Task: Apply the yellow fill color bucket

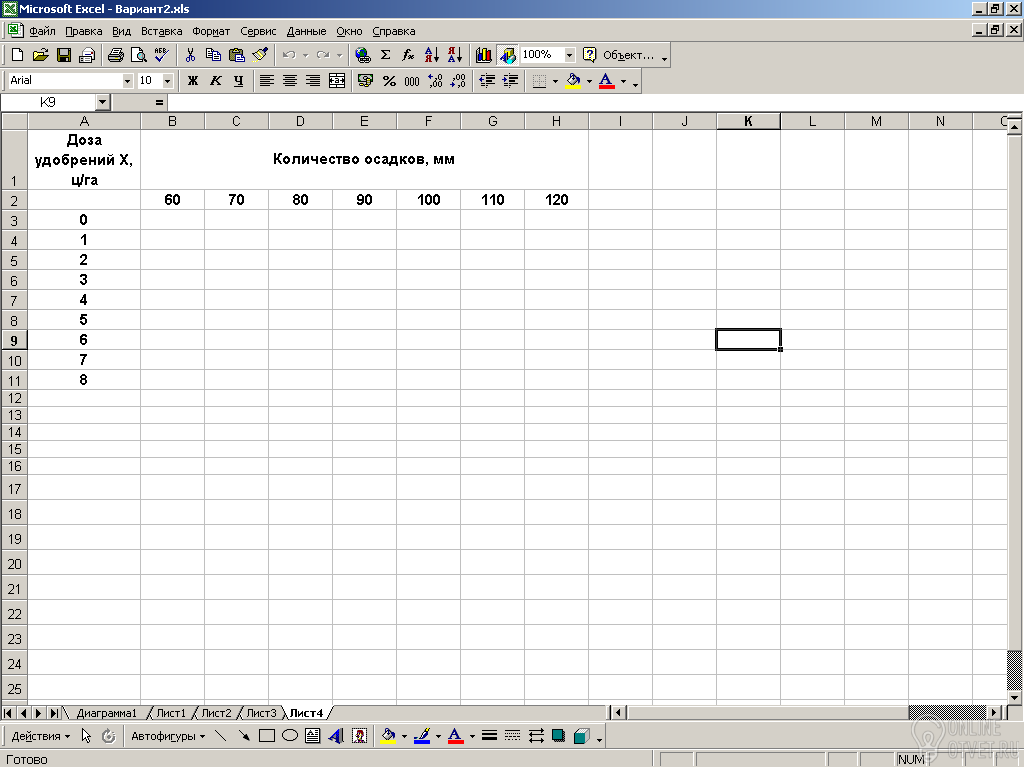Action: [573, 81]
